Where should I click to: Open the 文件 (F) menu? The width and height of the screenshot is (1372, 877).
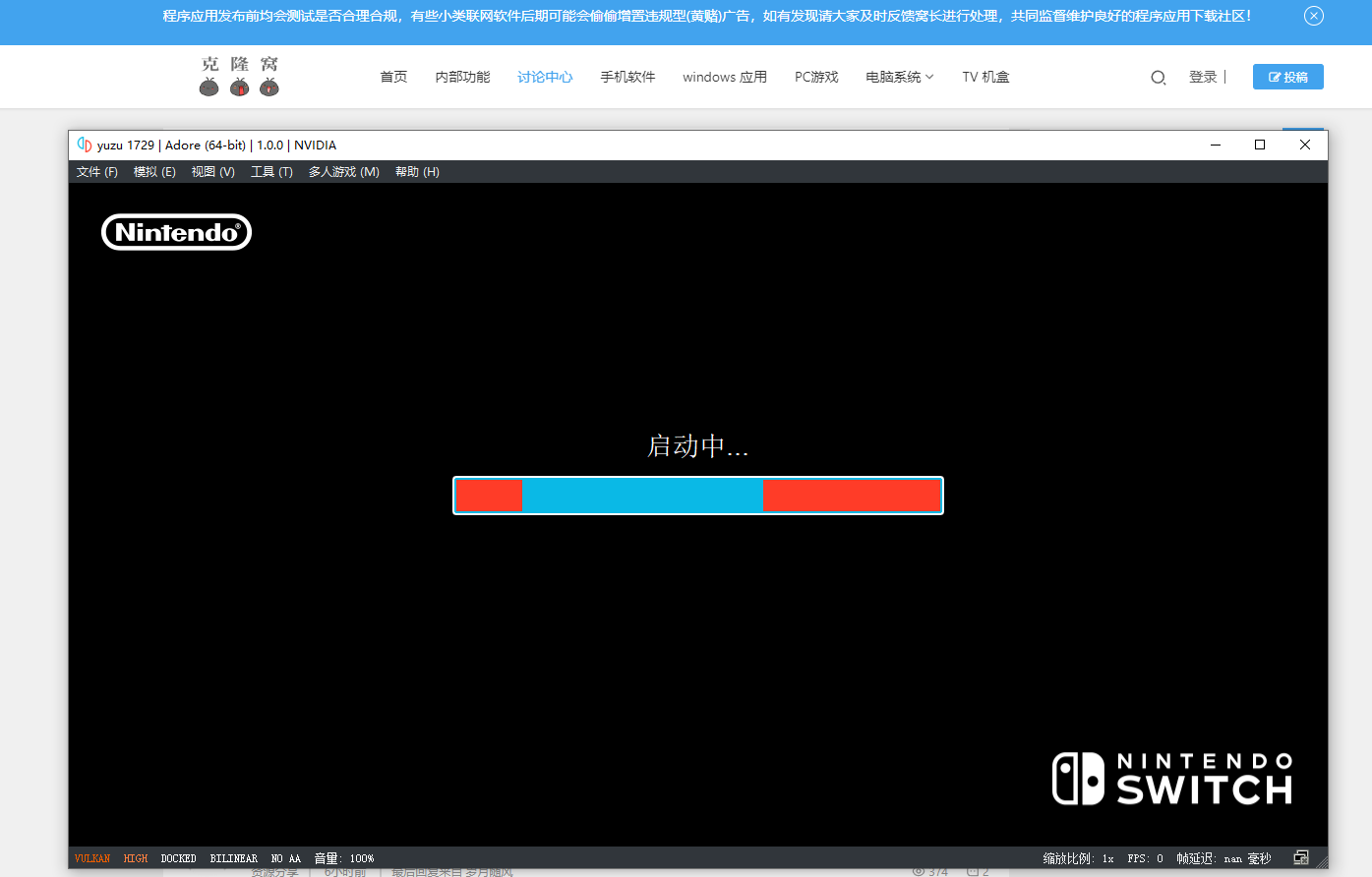(97, 172)
